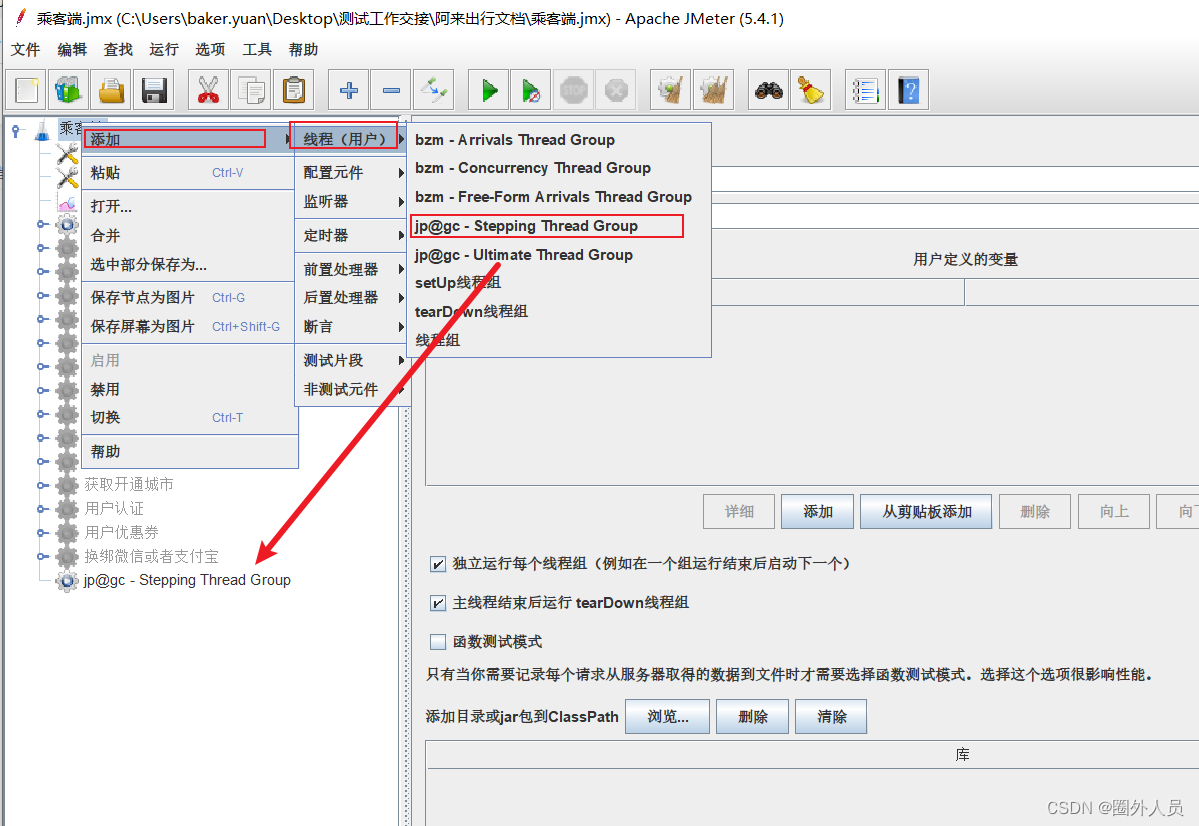Click the gear icon of 获取开通城市
This screenshot has width=1199, height=826.
pyautogui.click(x=67, y=485)
